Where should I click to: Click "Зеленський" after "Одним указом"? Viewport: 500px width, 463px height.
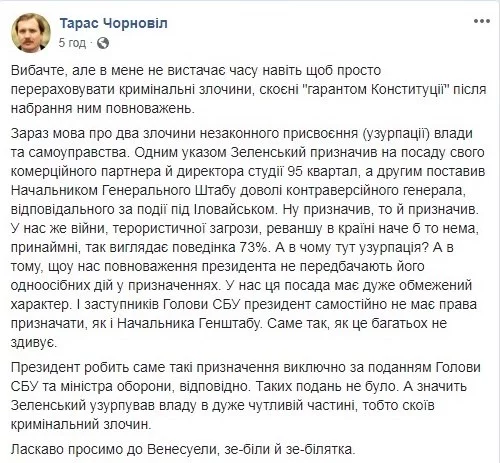point(268,152)
